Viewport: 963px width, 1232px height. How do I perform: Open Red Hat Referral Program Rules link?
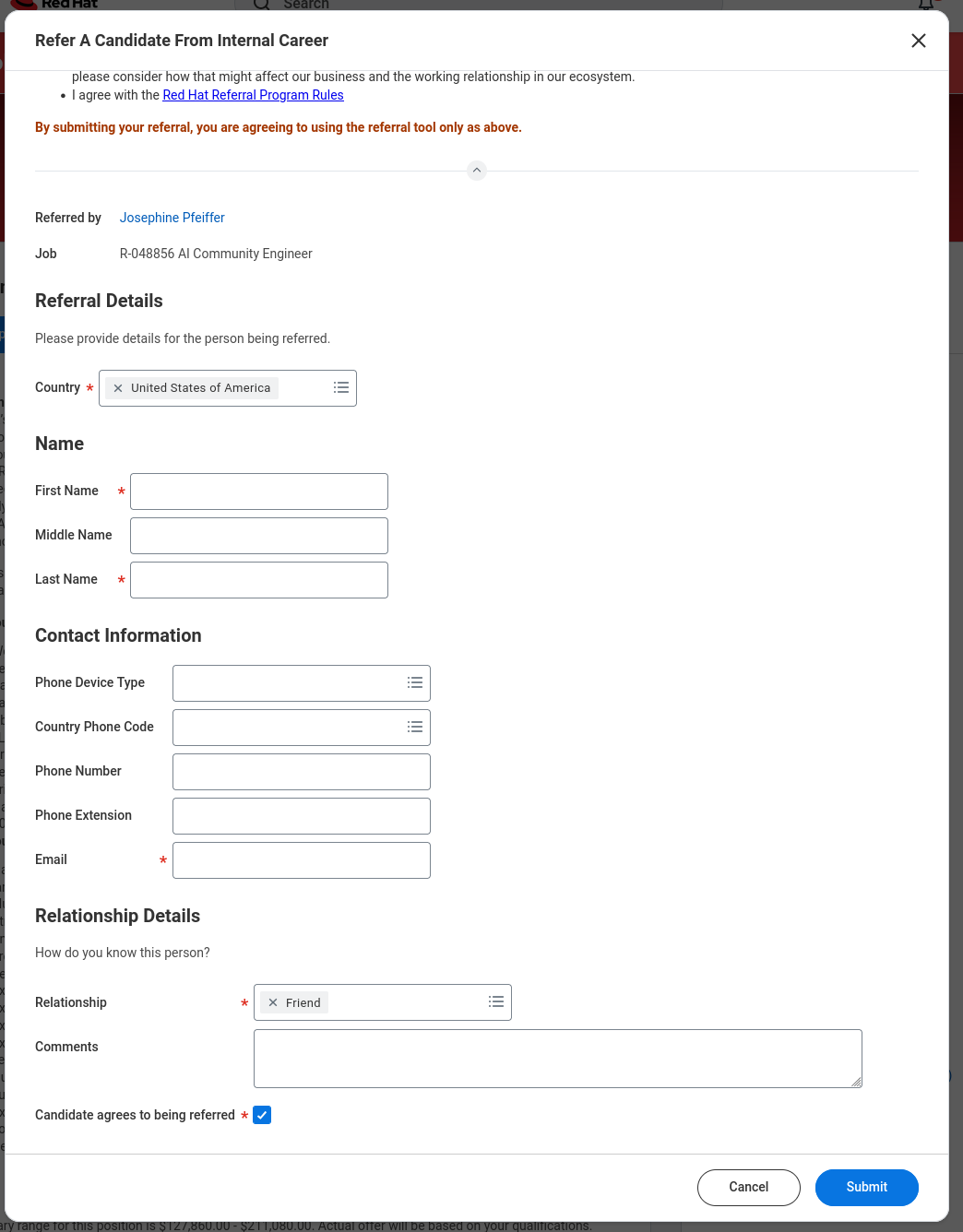(253, 95)
